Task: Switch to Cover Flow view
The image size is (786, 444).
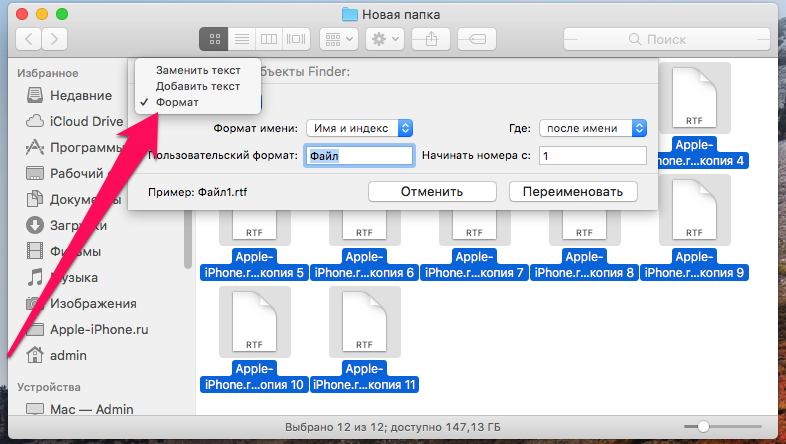Action: [296, 39]
